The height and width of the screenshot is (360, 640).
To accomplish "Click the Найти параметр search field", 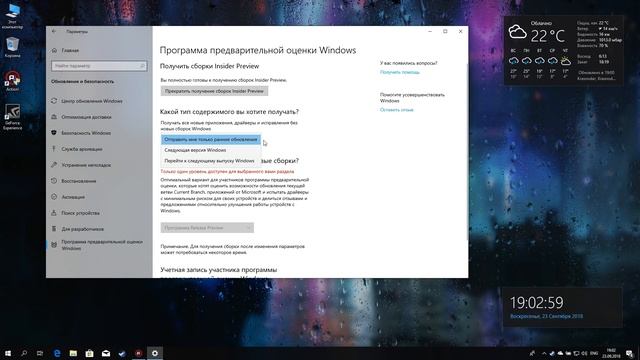I will click(x=99, y=66).
